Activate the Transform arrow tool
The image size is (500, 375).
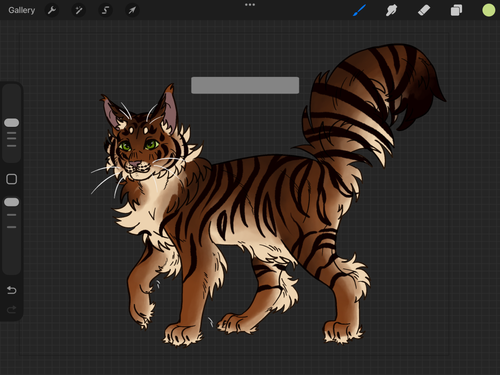132,10
